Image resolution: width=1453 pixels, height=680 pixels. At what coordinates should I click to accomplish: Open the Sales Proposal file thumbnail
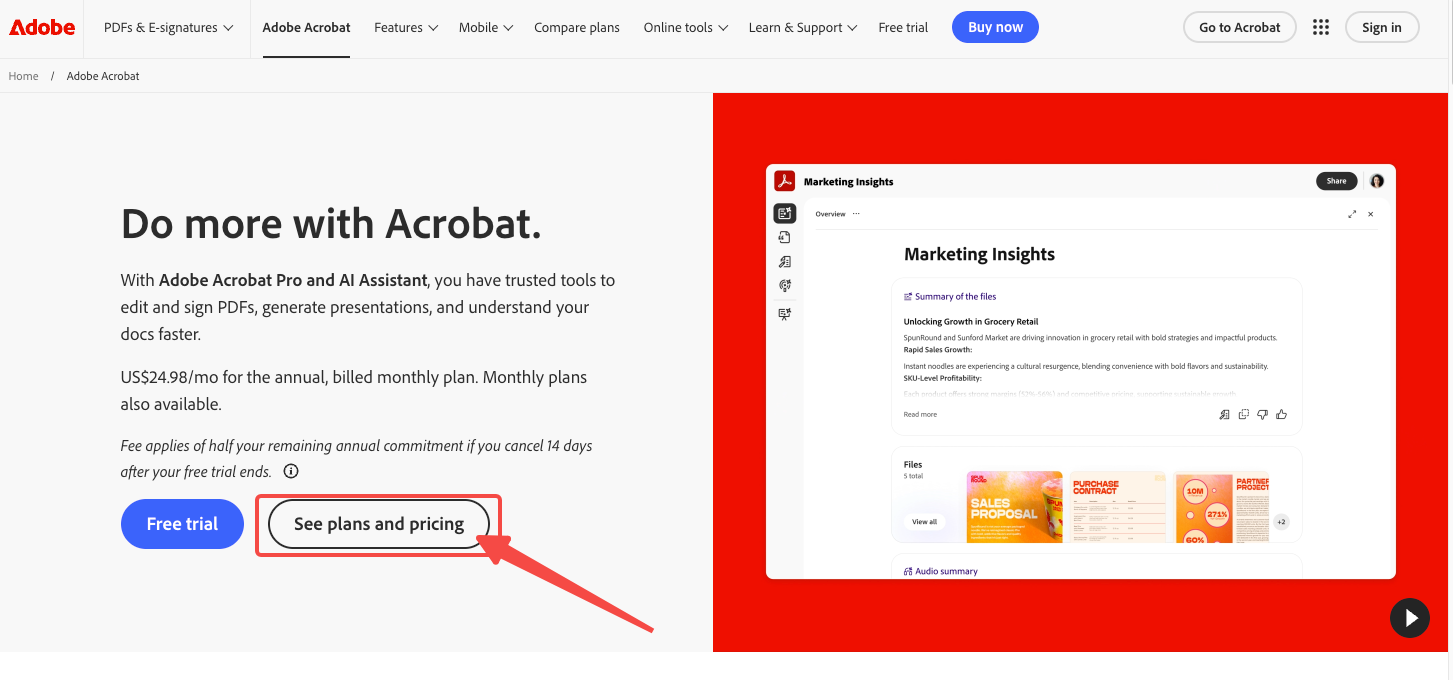[x=1014, y=507]
